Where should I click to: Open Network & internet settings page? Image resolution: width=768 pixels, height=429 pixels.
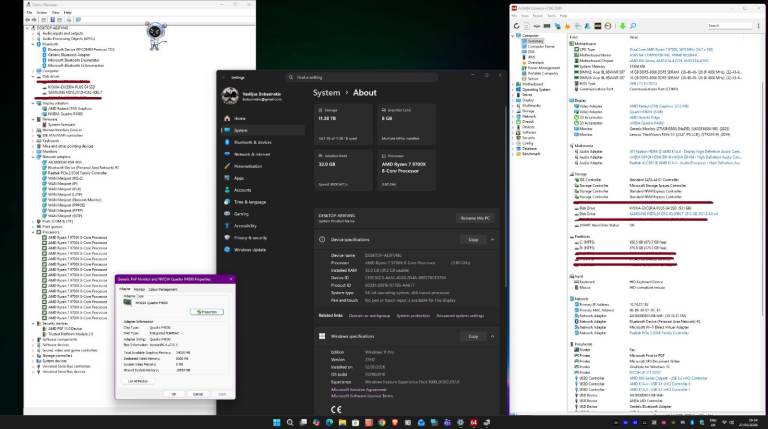[251, 154]
